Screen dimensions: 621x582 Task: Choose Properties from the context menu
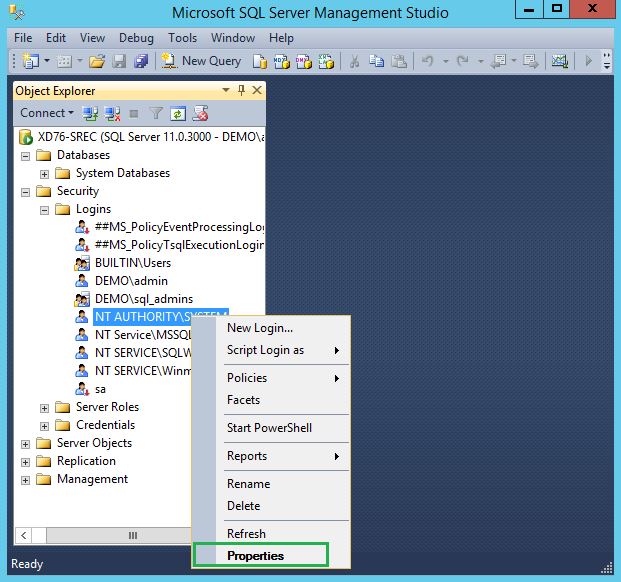(x=255, y=556)
